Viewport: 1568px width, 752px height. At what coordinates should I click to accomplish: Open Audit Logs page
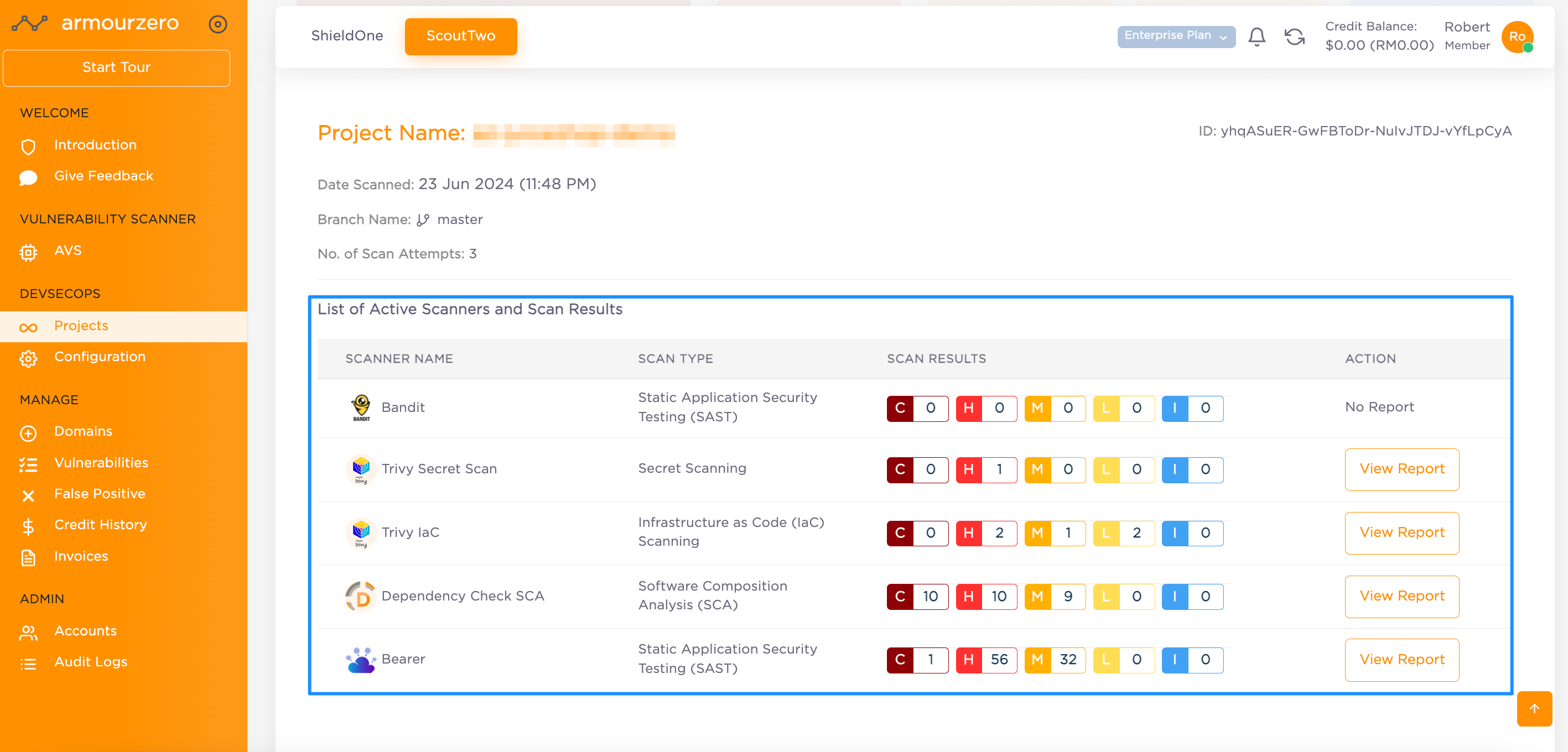[x=91, y=662]
